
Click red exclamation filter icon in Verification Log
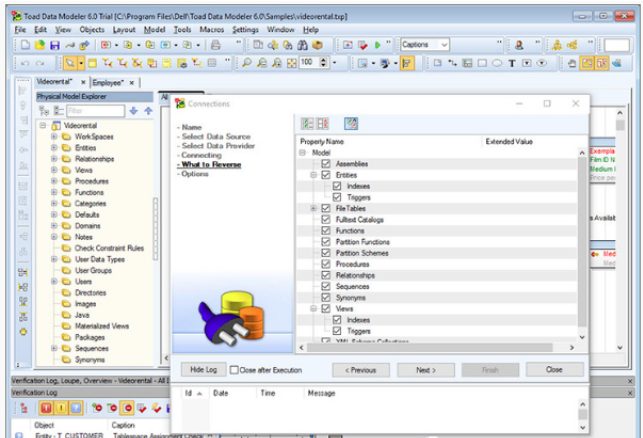pos(46,408)
